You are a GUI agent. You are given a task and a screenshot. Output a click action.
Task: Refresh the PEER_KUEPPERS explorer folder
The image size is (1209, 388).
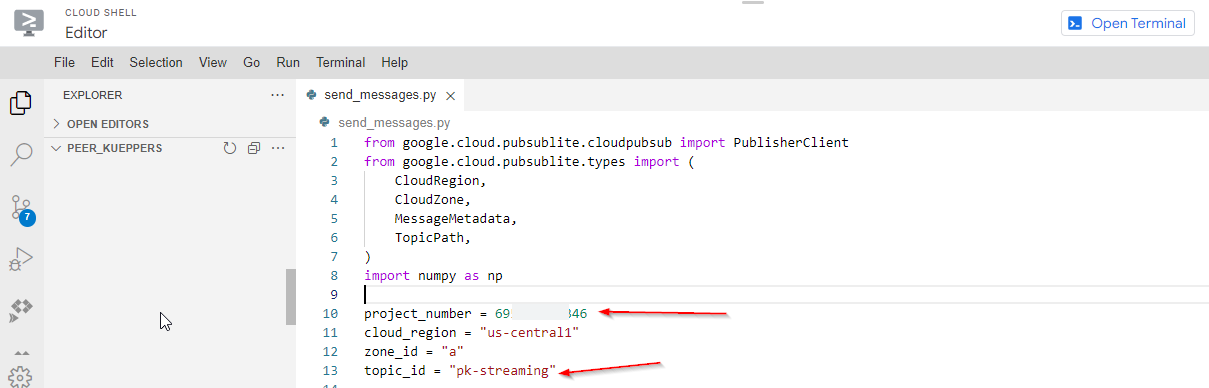[230, 148]
